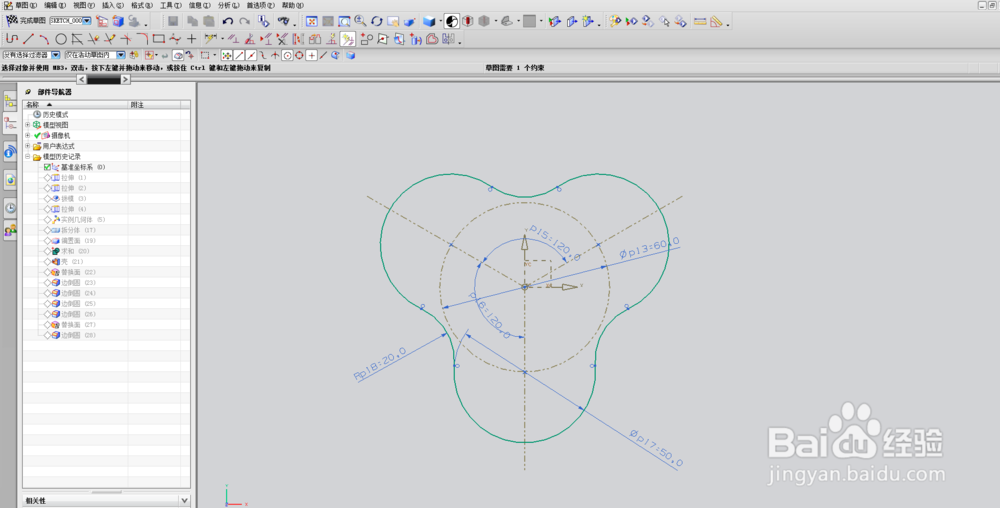Open the 帮助 (Help) menu
This screenshot has height=508, width=1000.
tap(293, 5)
